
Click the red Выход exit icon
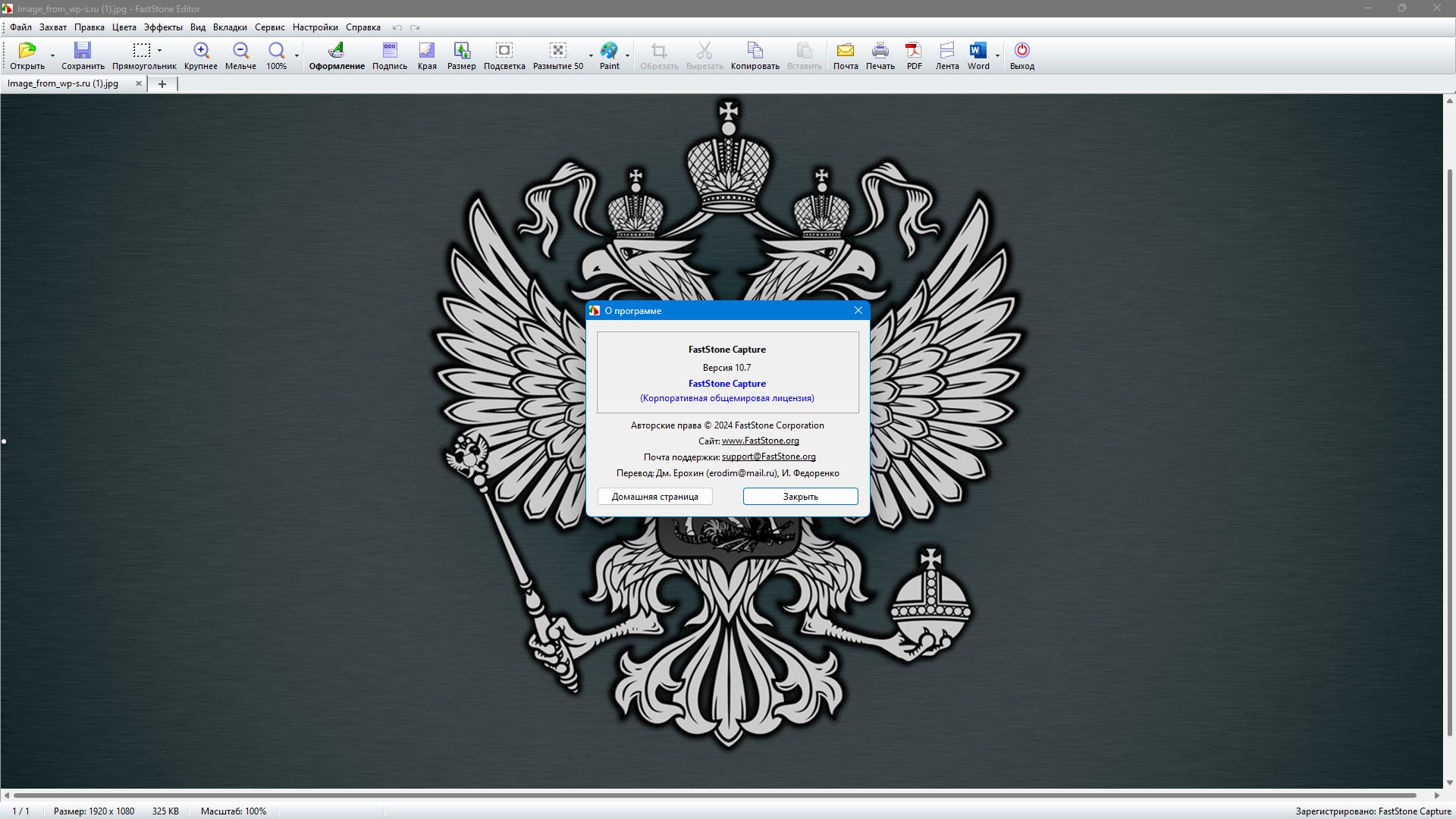(1022, 50)
